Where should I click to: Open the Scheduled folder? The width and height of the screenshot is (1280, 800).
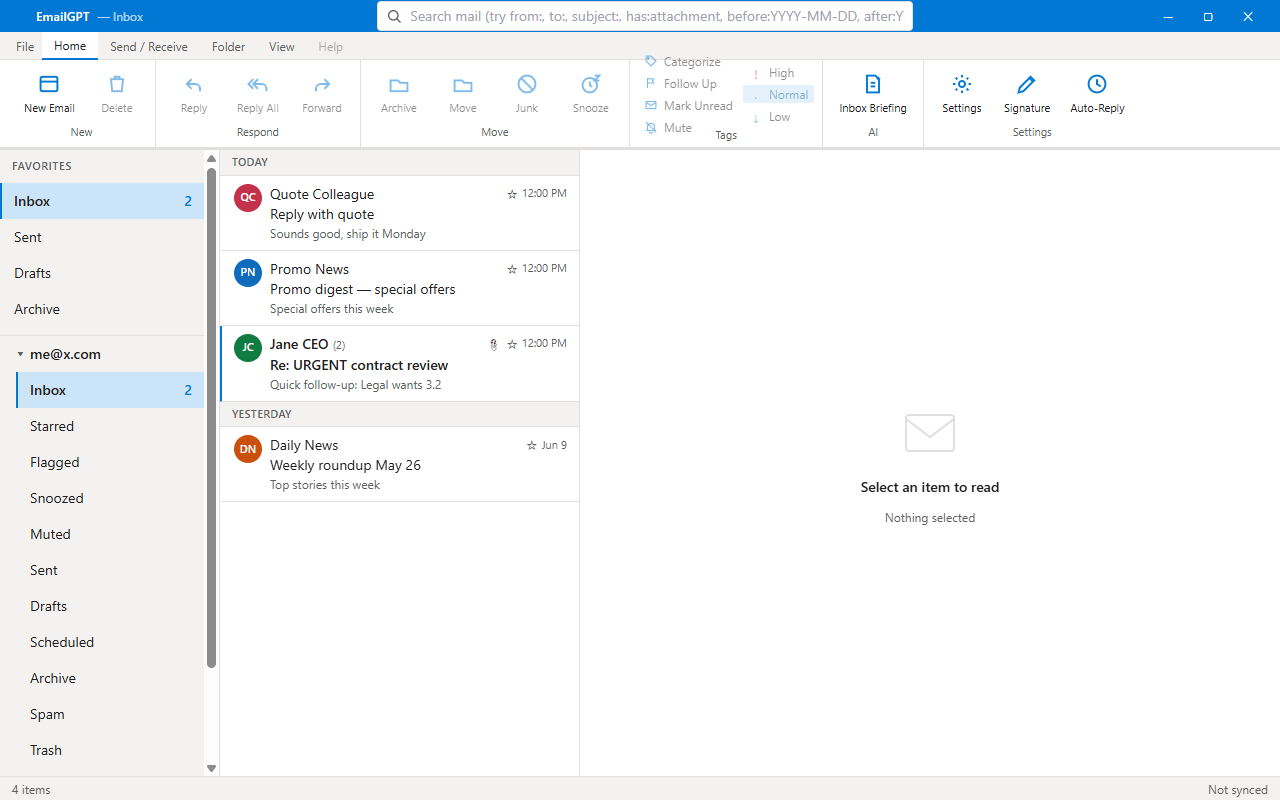coord(110,642)
